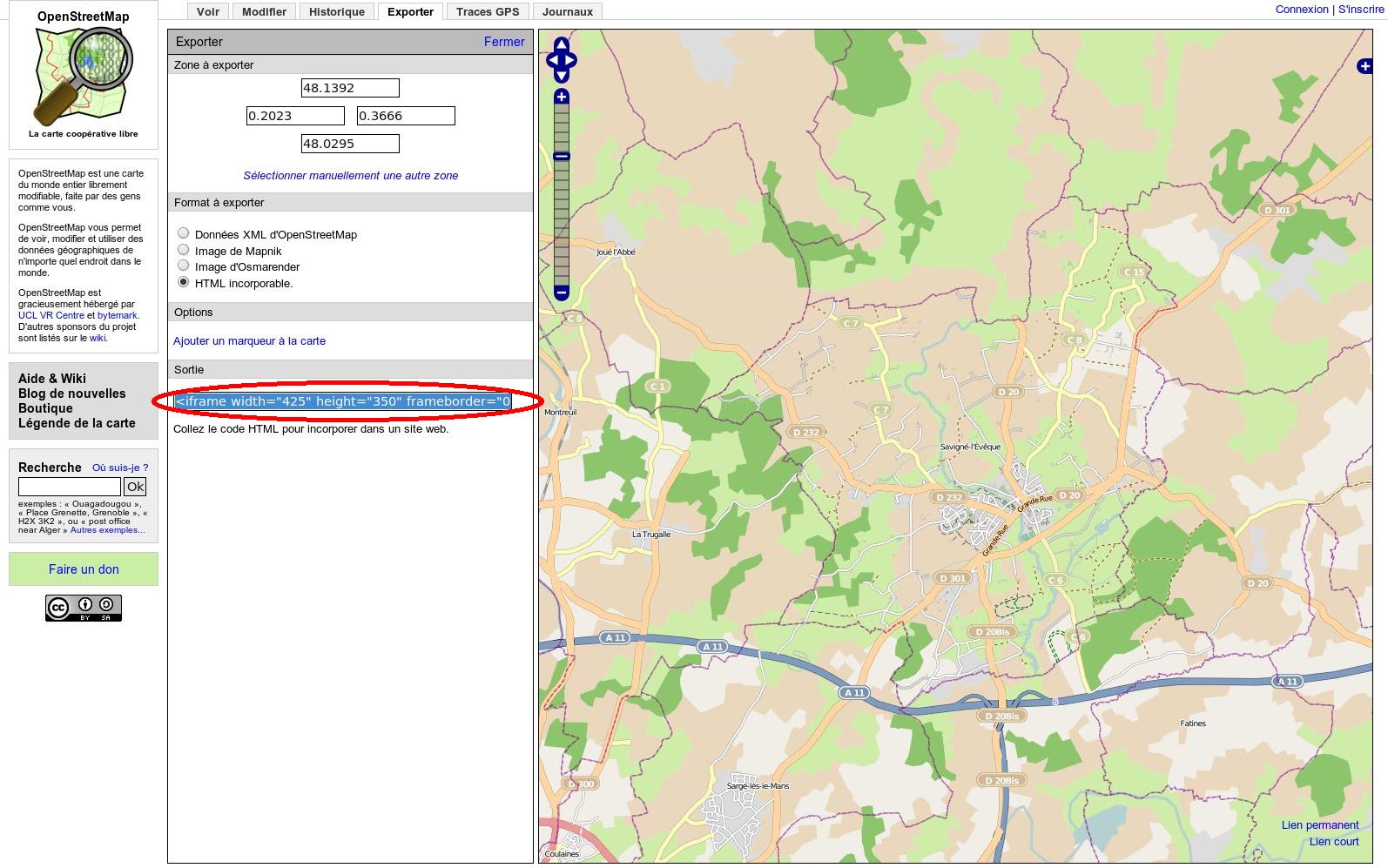This screenshot has height=868, width=1388.
Task: Pan the map down with the arrow
Action: pyautogui.click(x=562, y=76)
